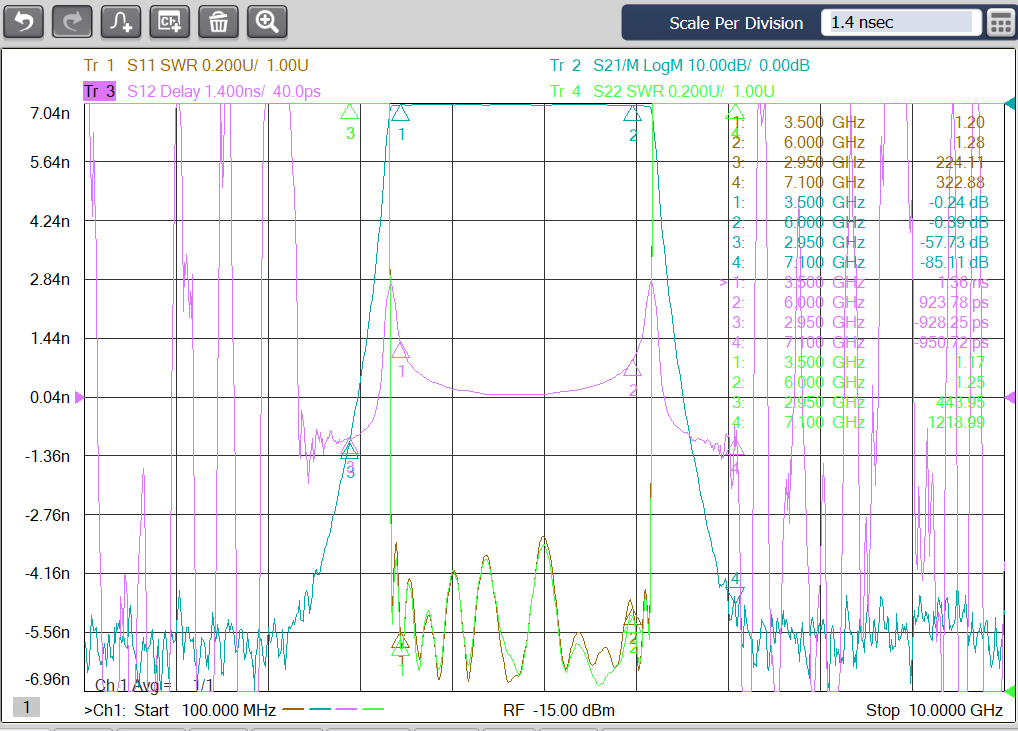This screenshot has width=1018, height=731.
Task: Click the Start 100.000 MHz label
Action: click(x=205, y=710)
